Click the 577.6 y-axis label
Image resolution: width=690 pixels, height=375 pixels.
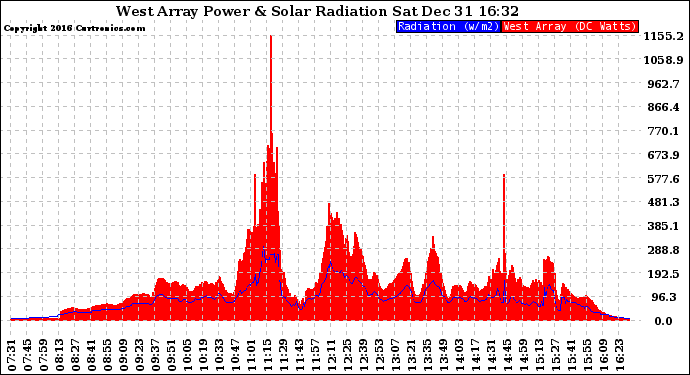point(663,179)
